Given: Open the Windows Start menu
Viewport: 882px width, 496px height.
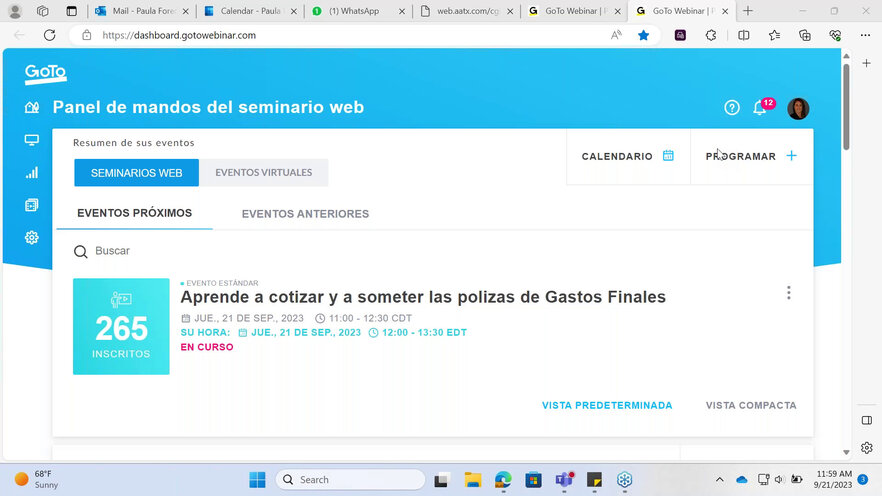Looking at the screenshot, I should [x=257, y=480].
